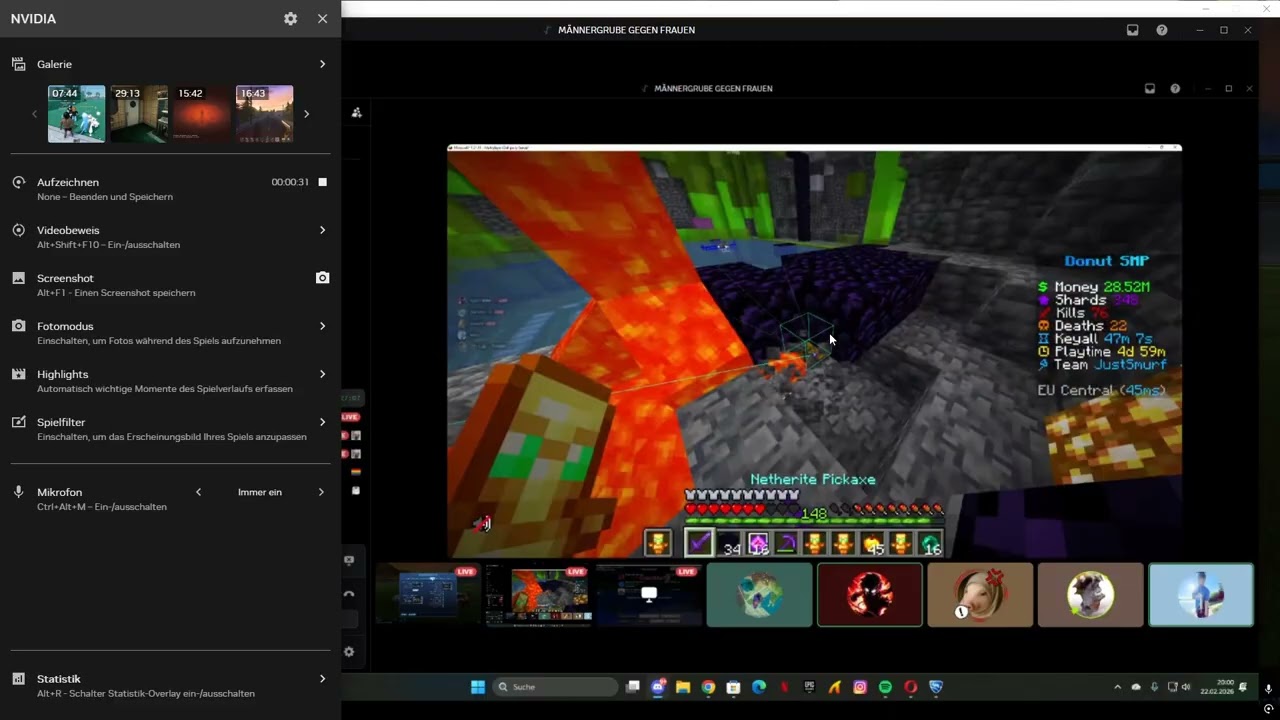1280x720 pixels.
Task: Click the Immer ein microphone mode
Action: [x=260, y=492]
